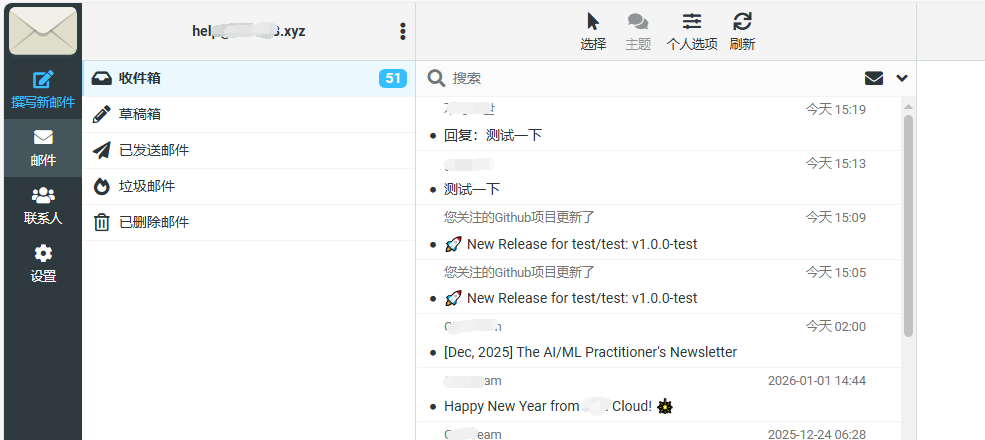Go to Sent mail (已发送邮件) folder
The image size is (985, 440).
tap(153, 150)
